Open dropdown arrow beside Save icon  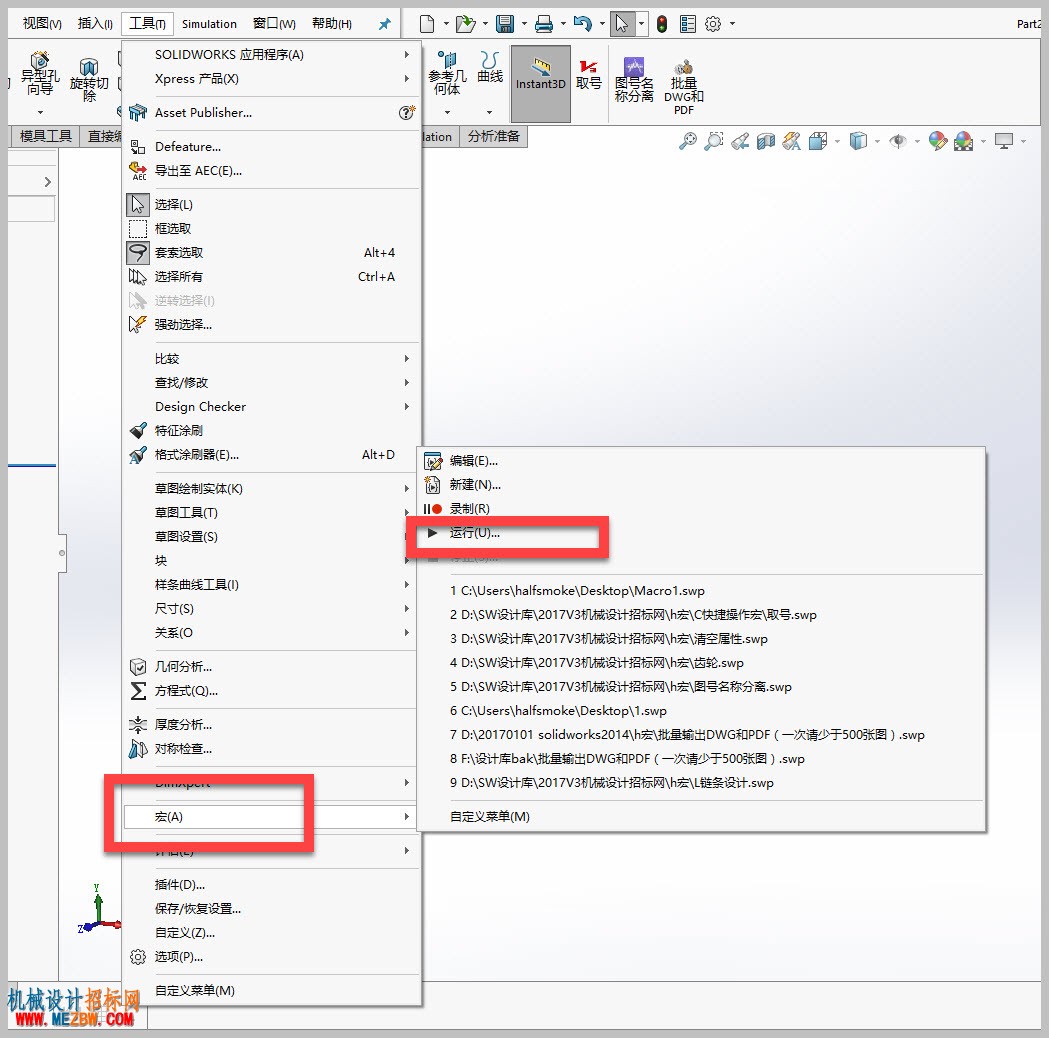524,24
